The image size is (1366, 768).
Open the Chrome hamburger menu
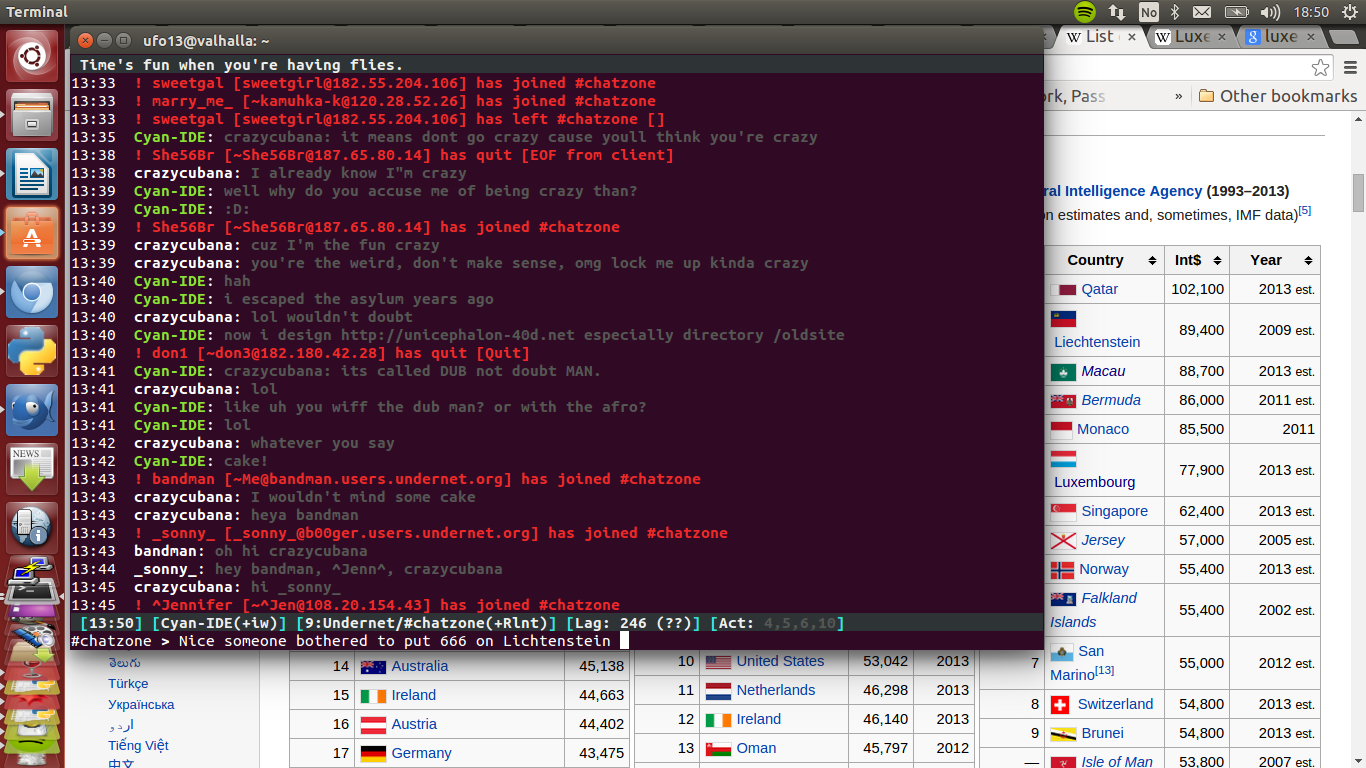pyautogui.click(x=1350, y=67)
